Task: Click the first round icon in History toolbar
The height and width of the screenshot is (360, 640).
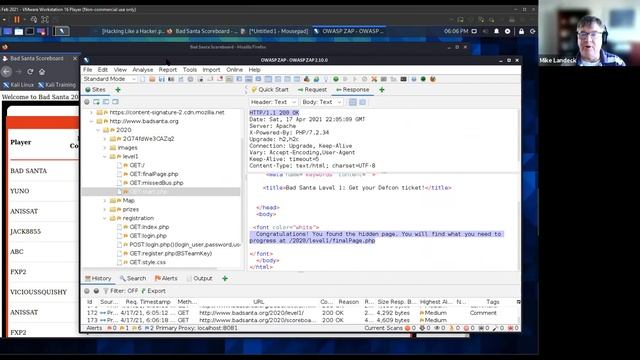Action: [87, 291]
